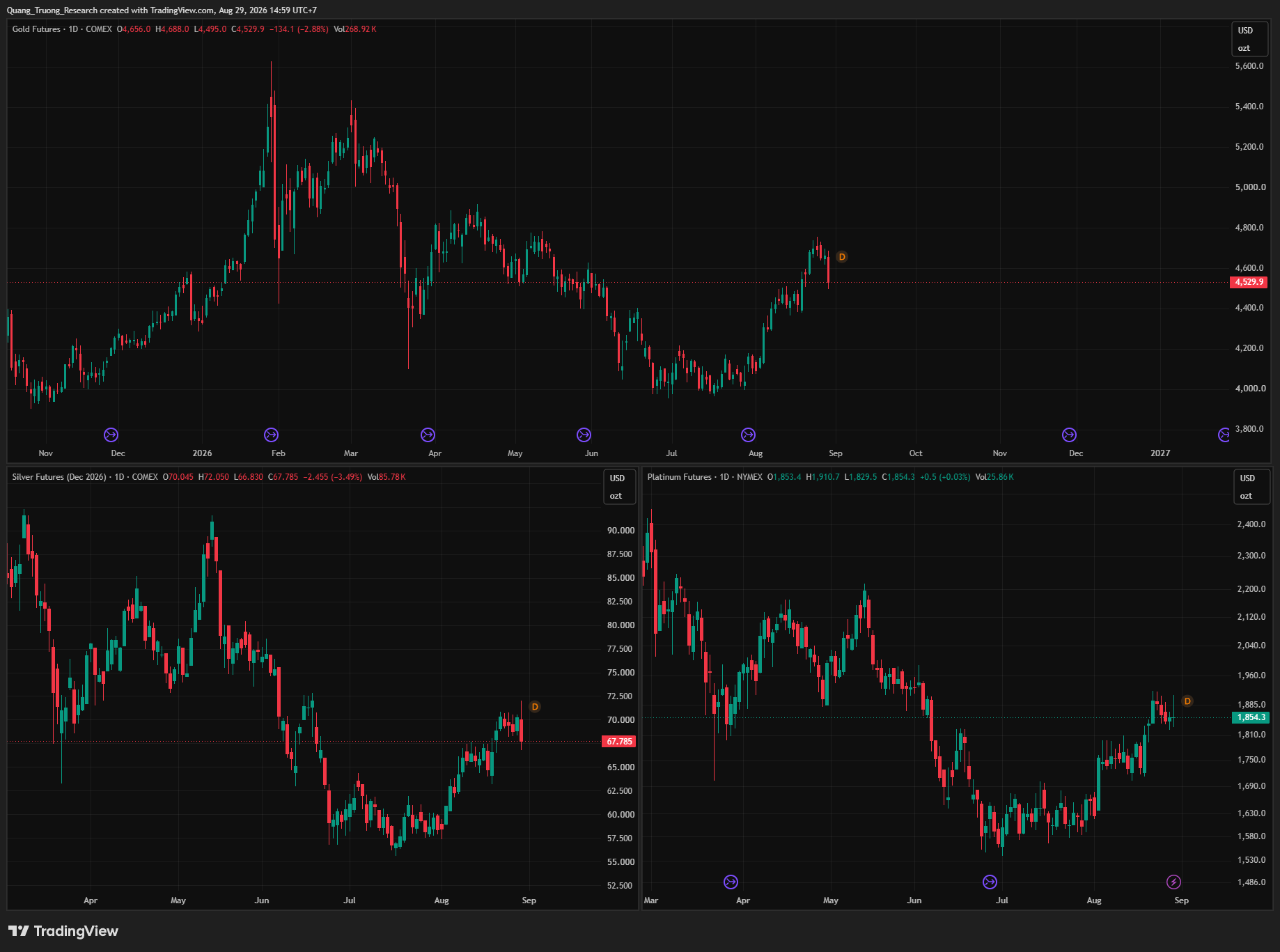Image resolution: width=1280 pixels, height=952 pixels.
Task: Click the Platinum last price label 1,854.3
Action: coord(1251,717)
